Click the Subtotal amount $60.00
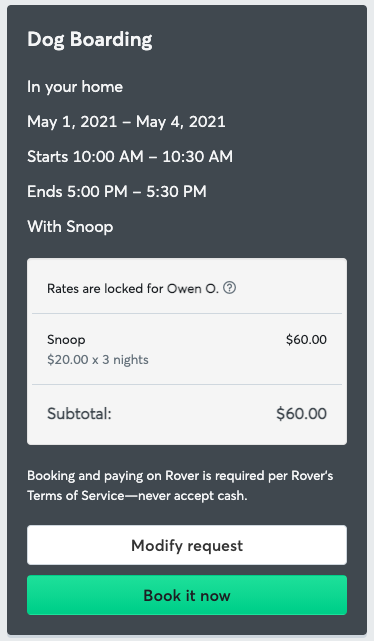This screenshot has width=374, height=641. (301, 414)
